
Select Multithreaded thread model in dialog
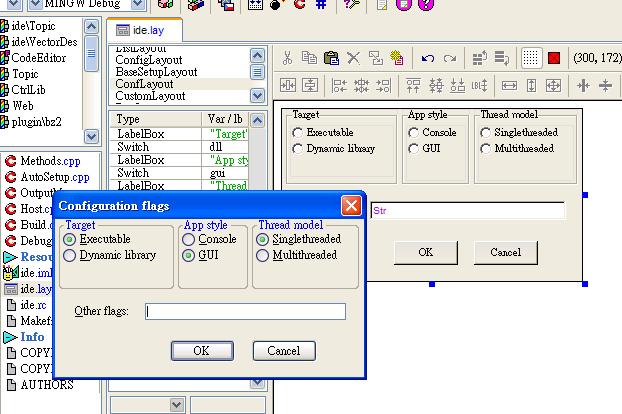pos(263,256)
